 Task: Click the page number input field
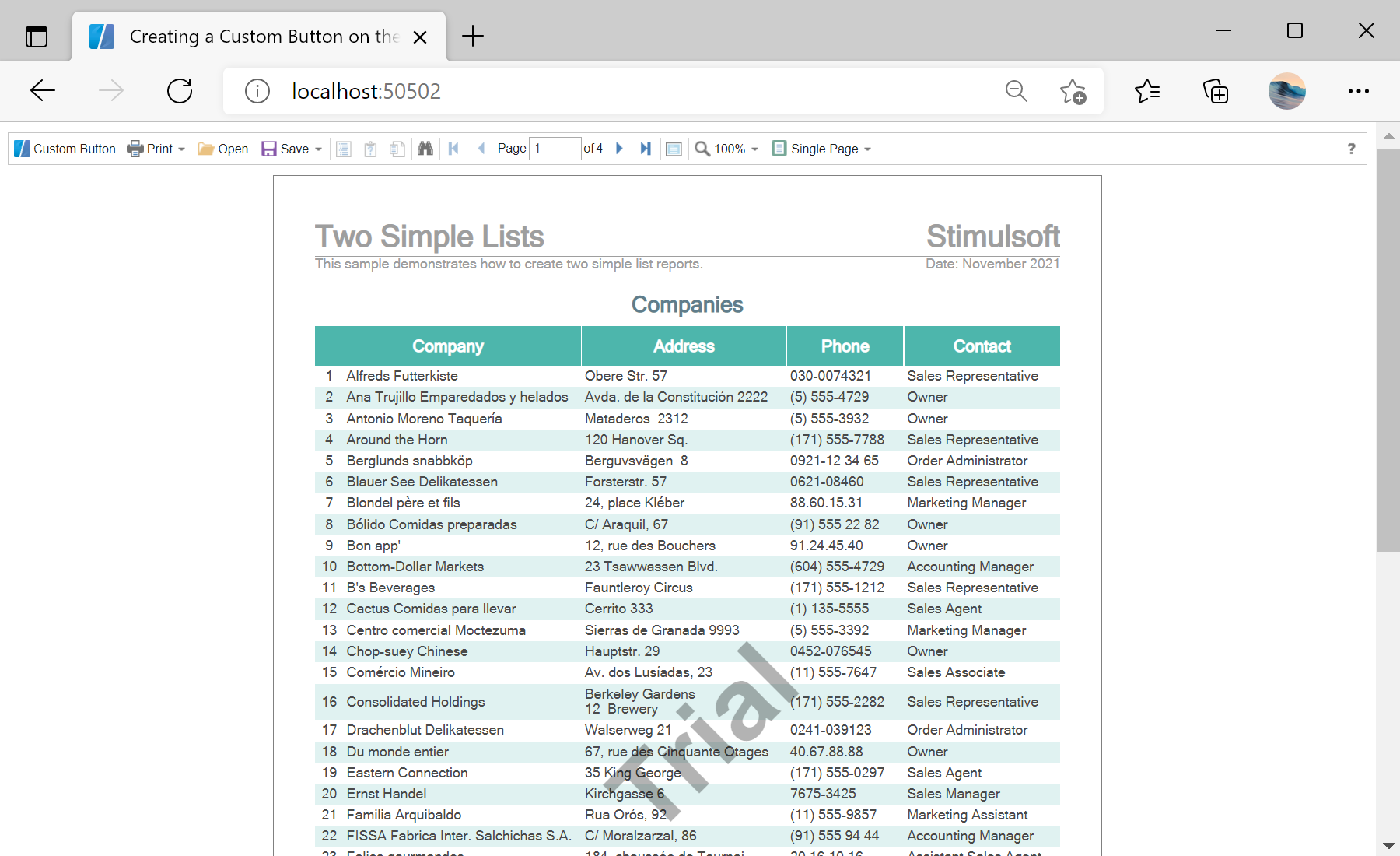pyautogui.click(x=555, y=149)
